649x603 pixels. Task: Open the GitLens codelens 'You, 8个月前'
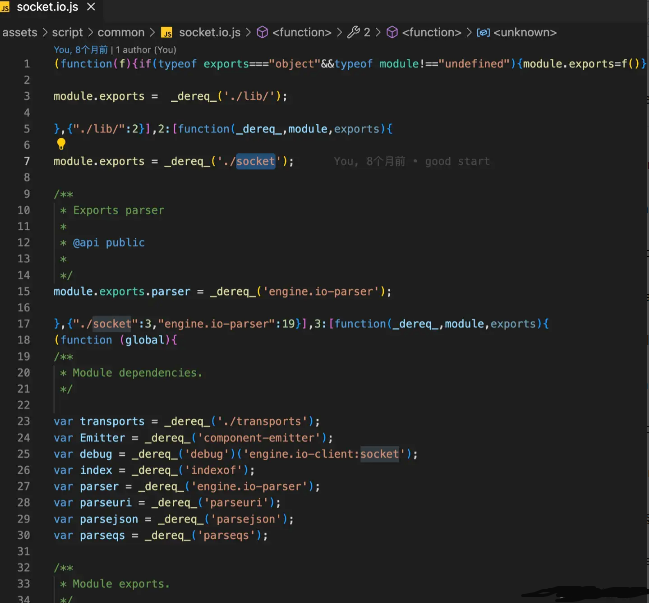(x=80, y=50)
